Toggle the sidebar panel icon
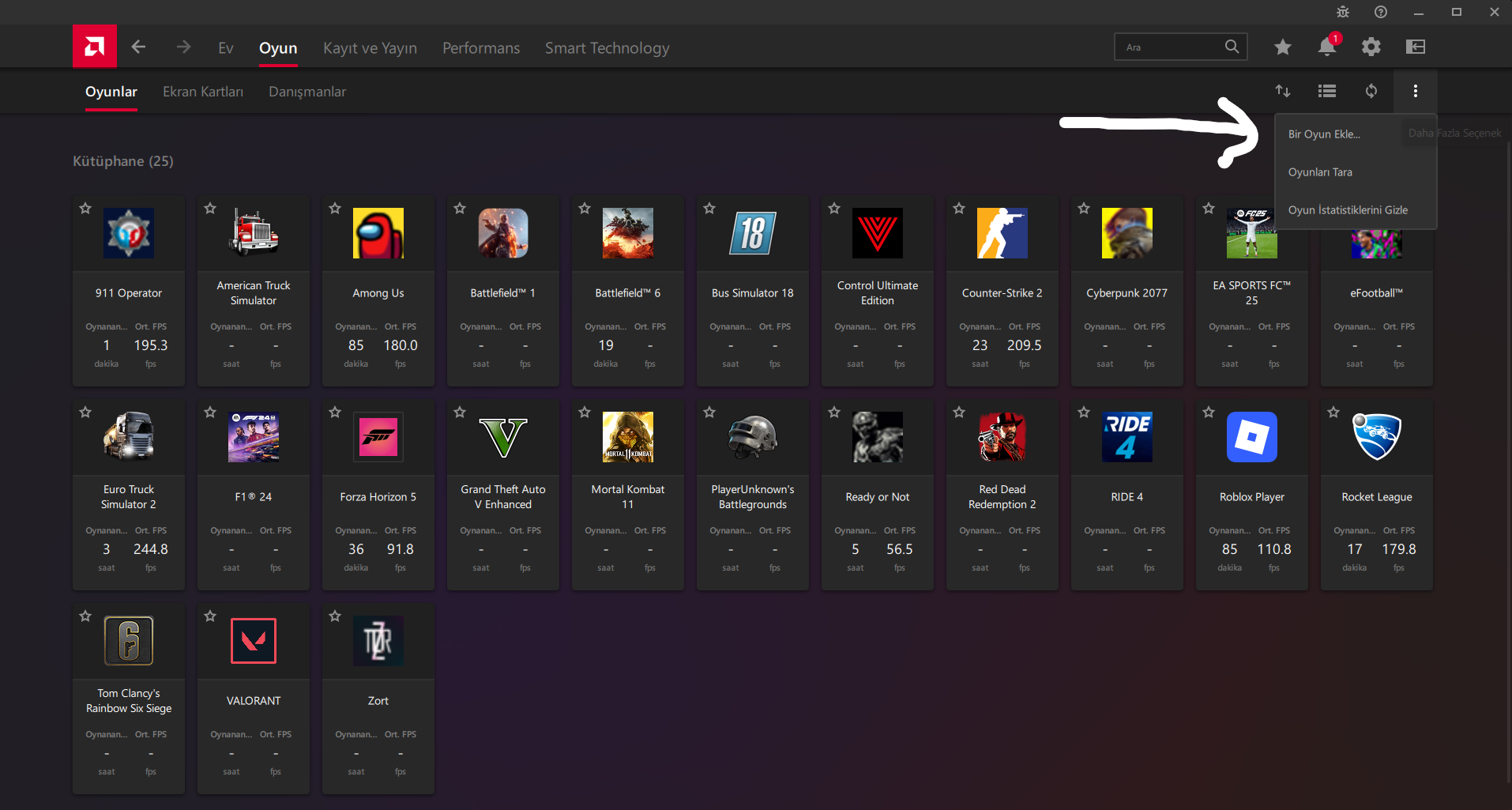 point(1416,47)
